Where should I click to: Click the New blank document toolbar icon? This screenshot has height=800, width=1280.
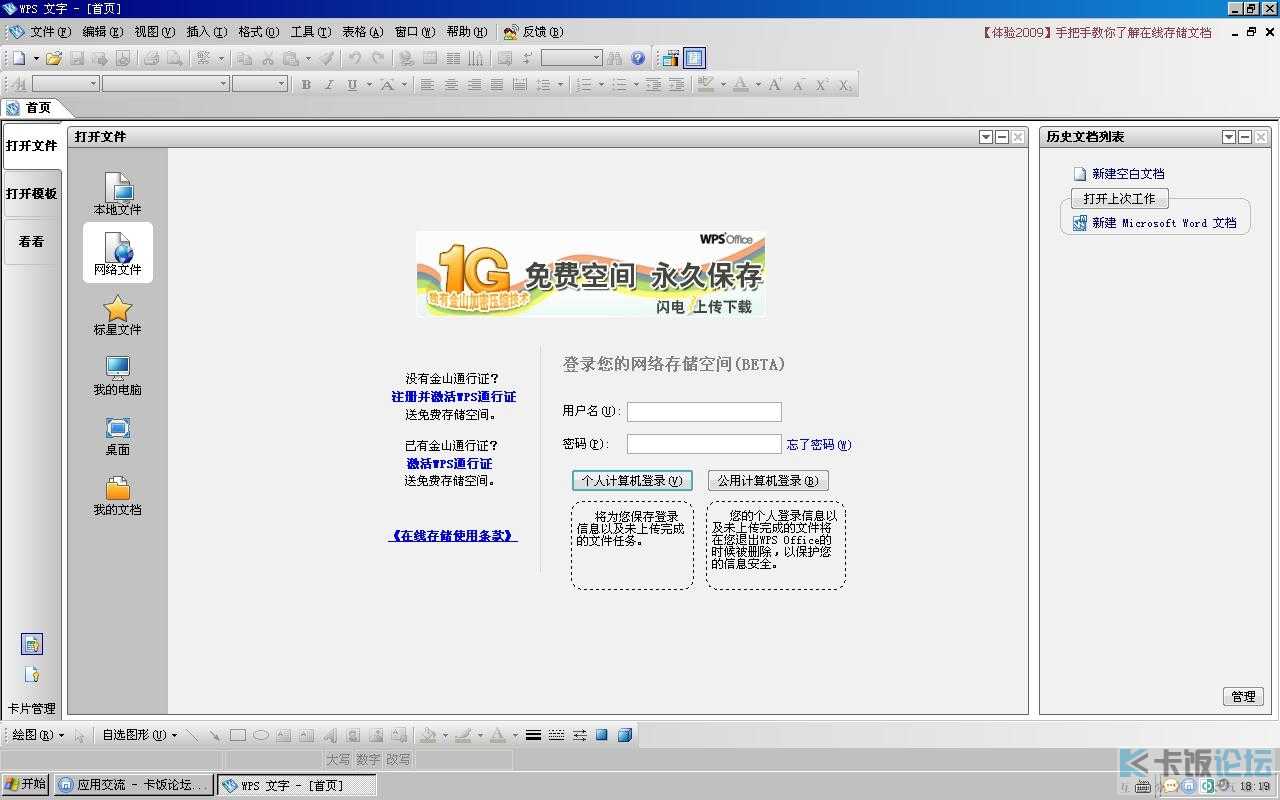click(x=19, y=59)
